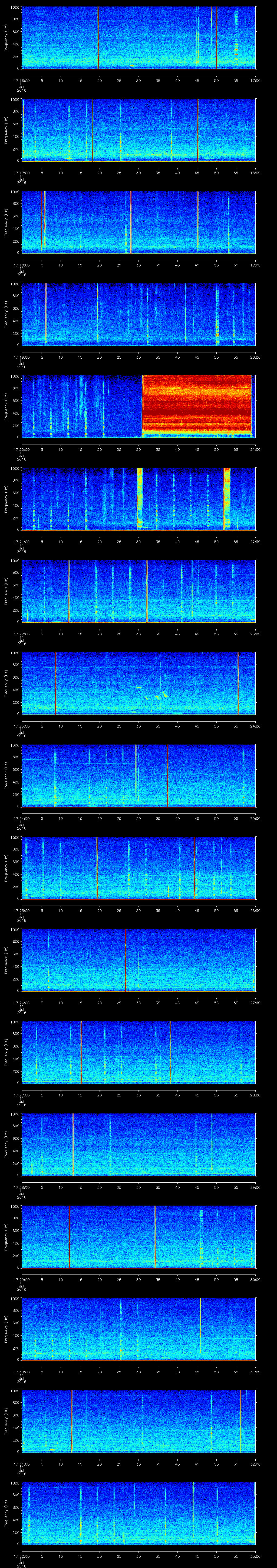Open the 17:19:00 spectrogram panel
The width and height of the screenshot is (277, 1568).
139,314
